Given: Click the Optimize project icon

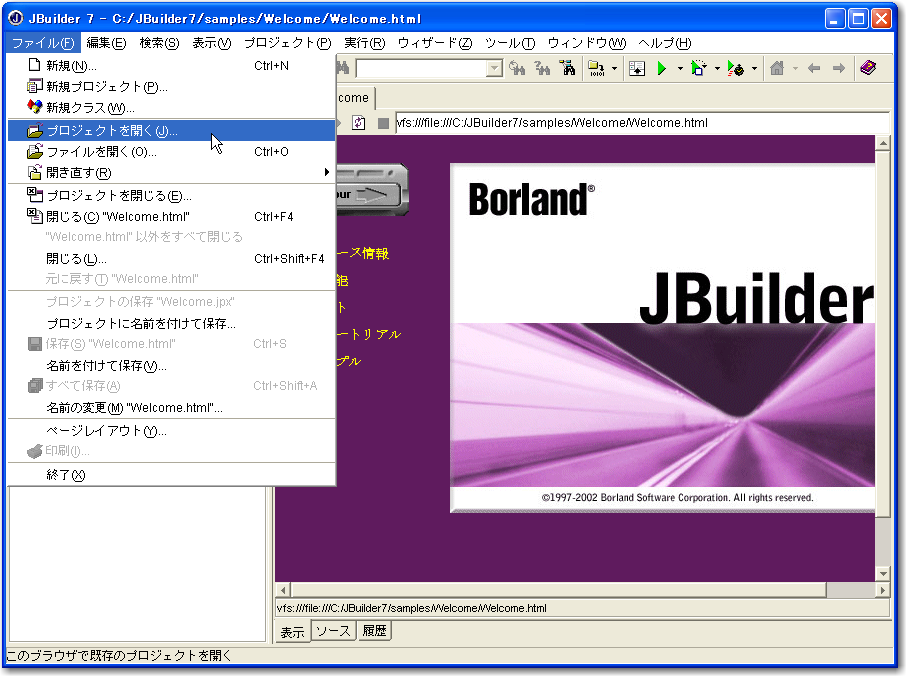Looking at the screenshot, I should (736, 69).
